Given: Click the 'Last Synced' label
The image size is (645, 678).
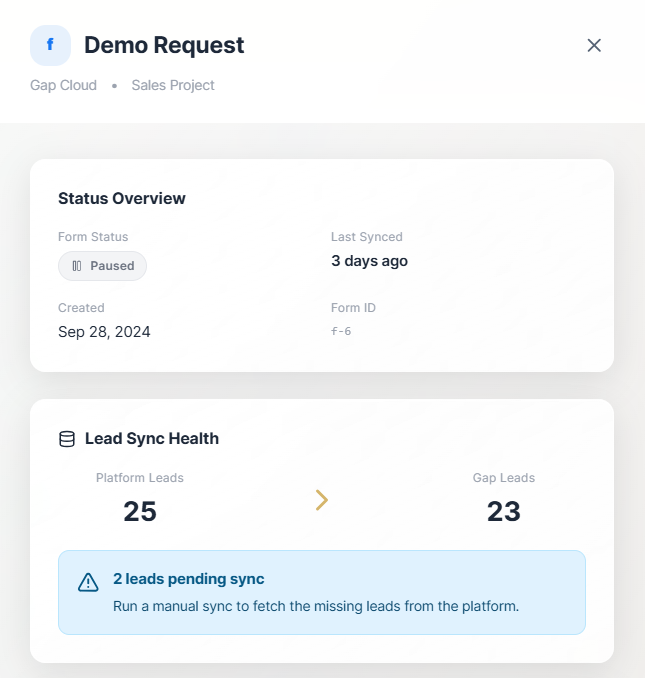Looking at the screenshot, I should tap(367, 237).
